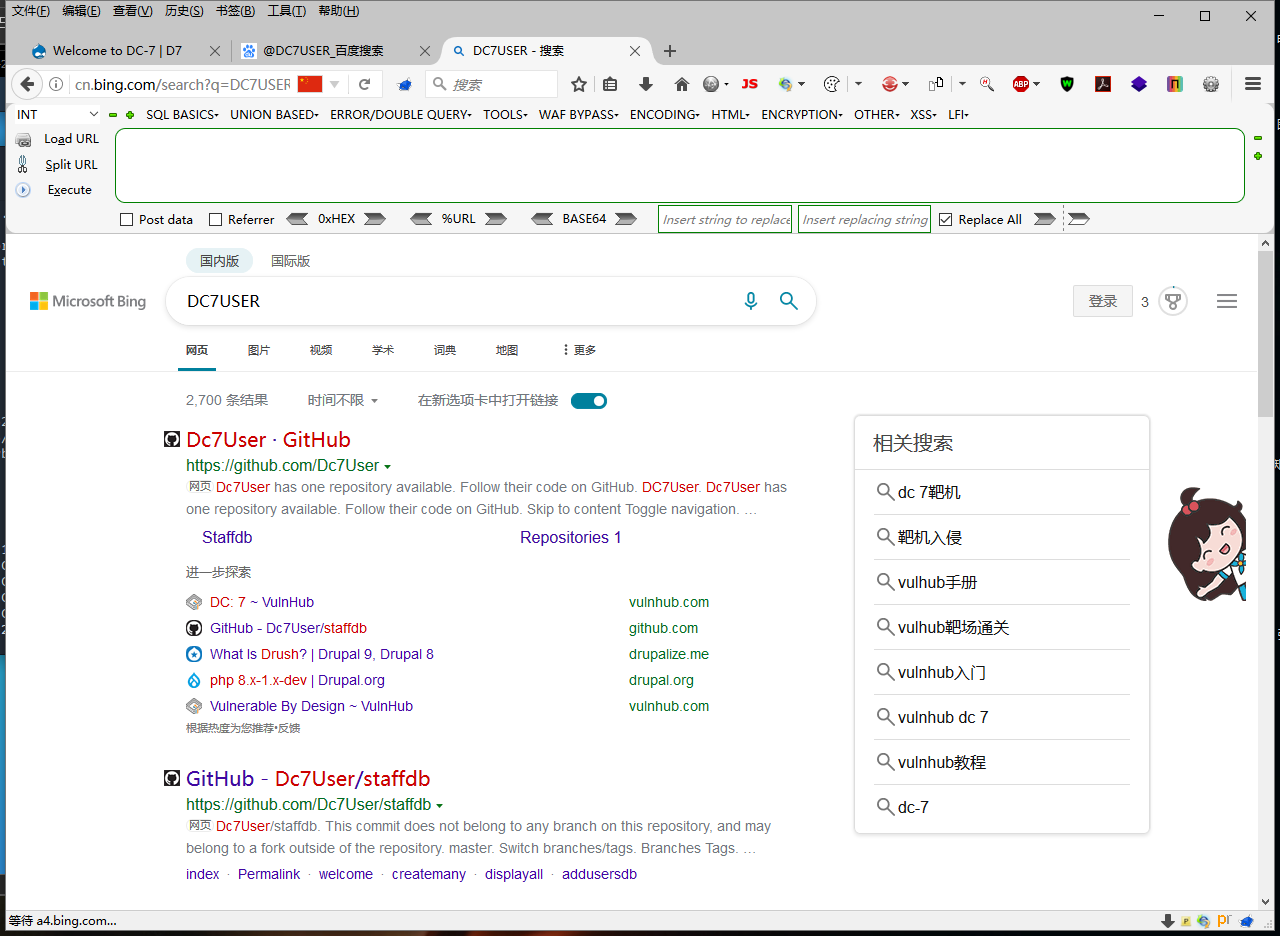Expand the ERROR/DOUBLE QUERY menu

(400, 115)
